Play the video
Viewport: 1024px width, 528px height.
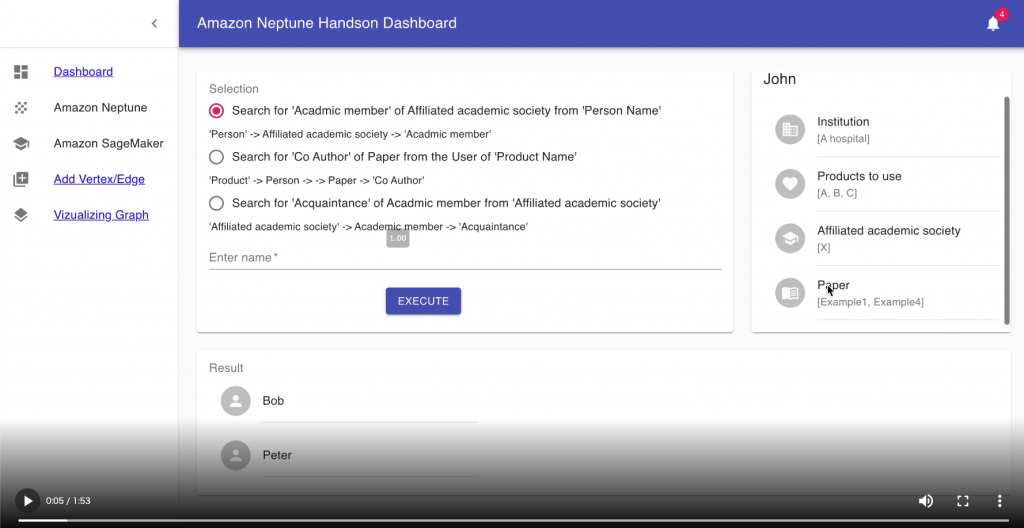click(27, 501)
